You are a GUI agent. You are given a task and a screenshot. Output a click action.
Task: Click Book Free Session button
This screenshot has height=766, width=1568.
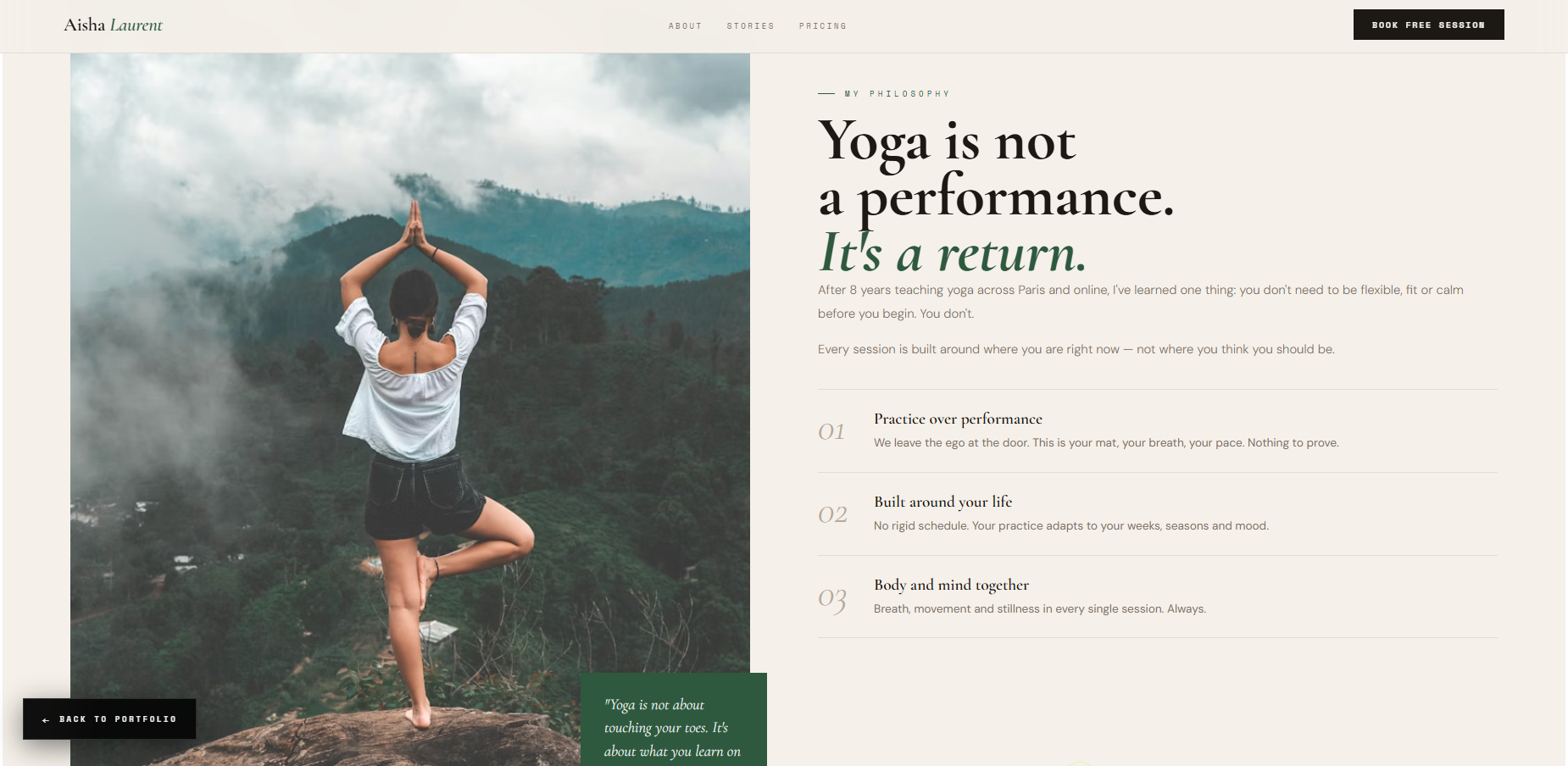1428,25
